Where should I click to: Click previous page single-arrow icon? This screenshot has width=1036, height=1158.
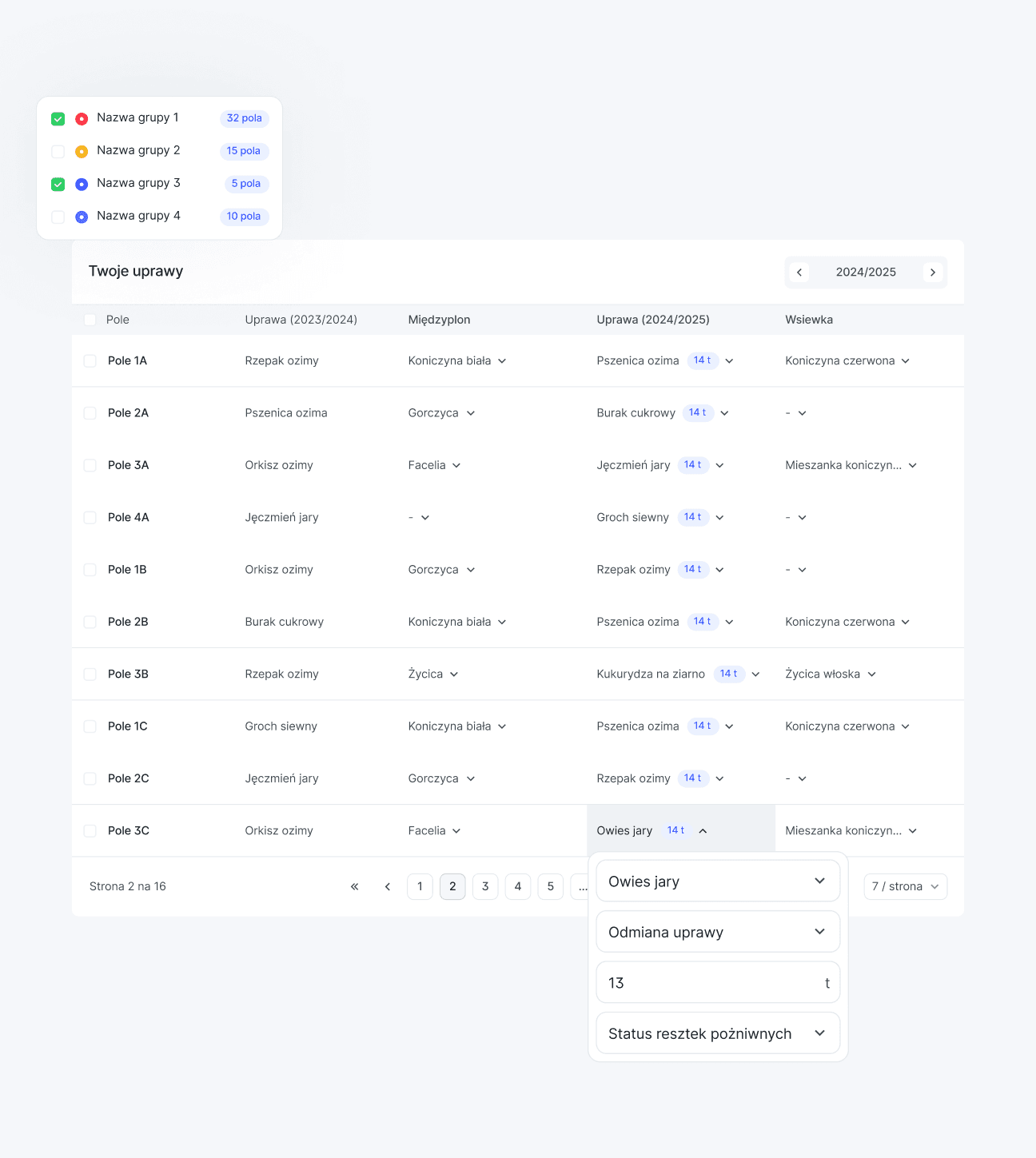point(388,886)
